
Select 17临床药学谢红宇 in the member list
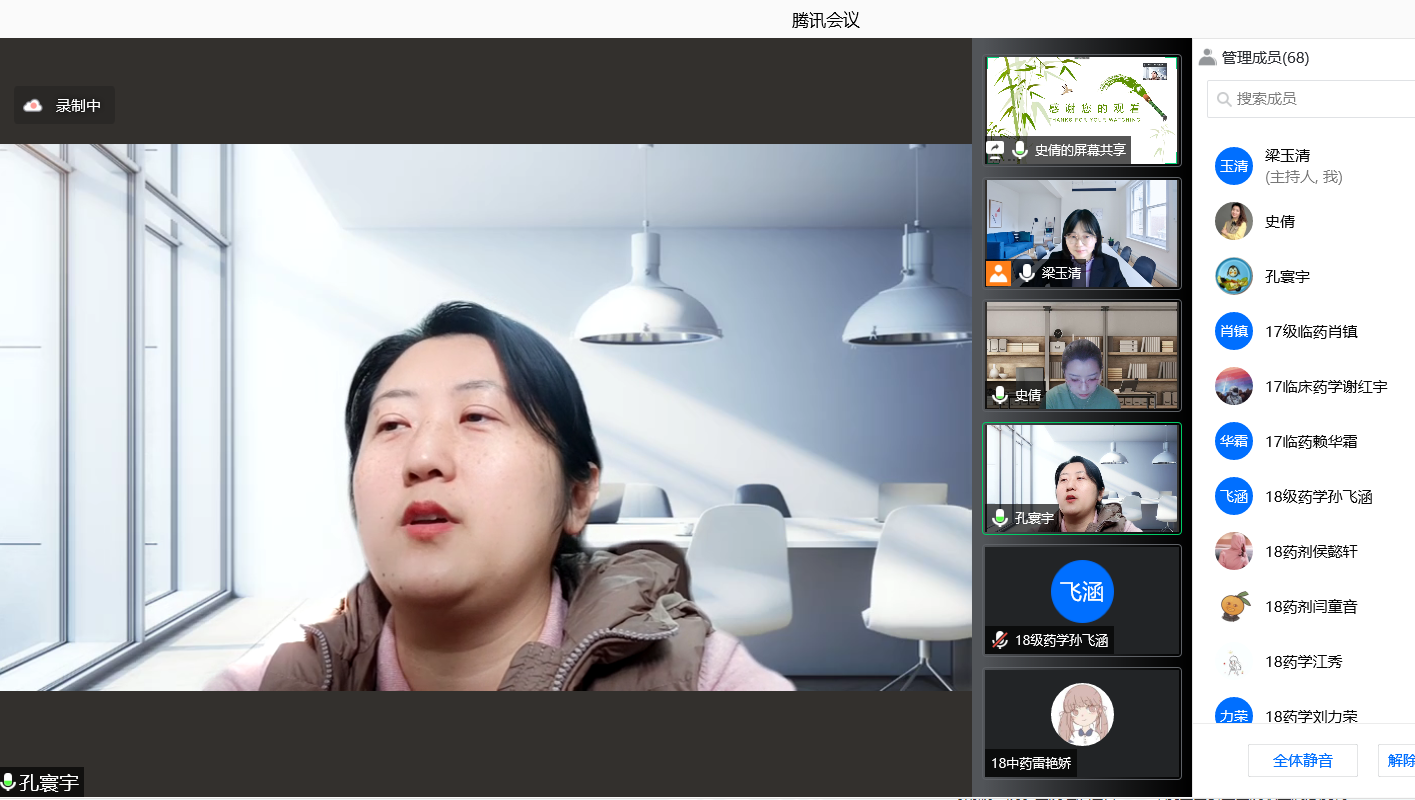point(1325,387)
